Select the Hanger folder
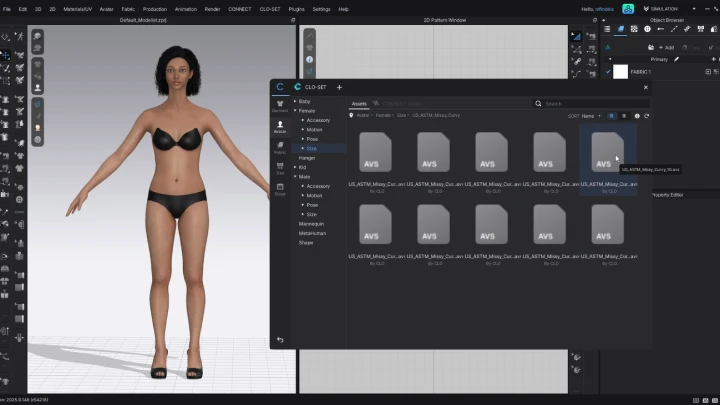Image resolution: width=720 pixels, height=405 pixels. (x=307, y=158)
